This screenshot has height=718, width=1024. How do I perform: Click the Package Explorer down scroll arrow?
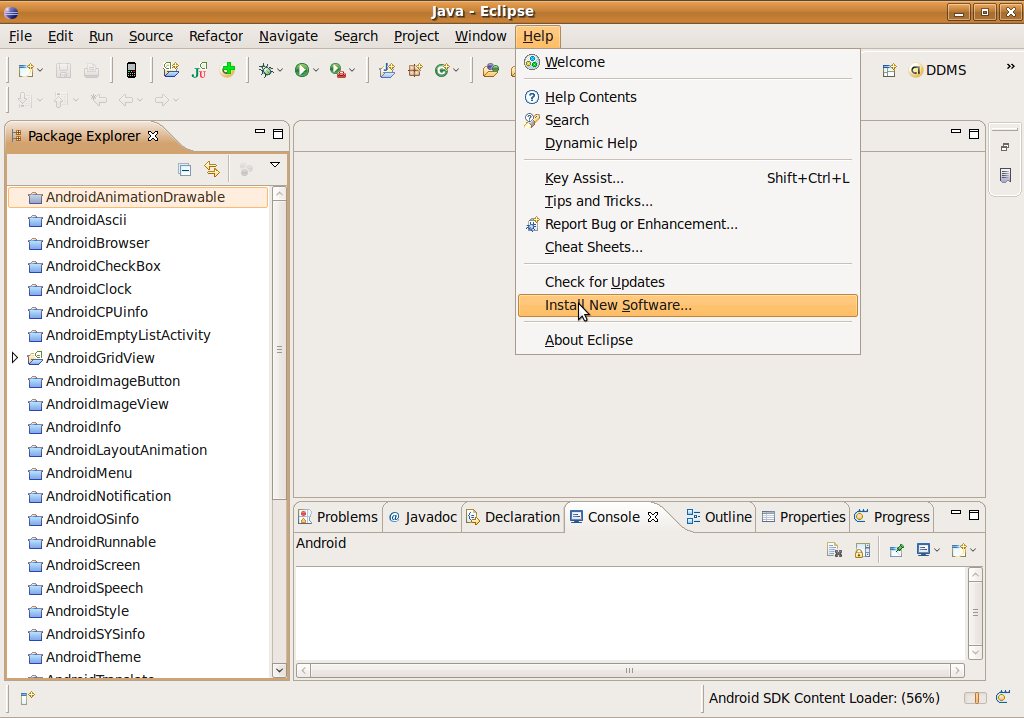coord(279,670)
